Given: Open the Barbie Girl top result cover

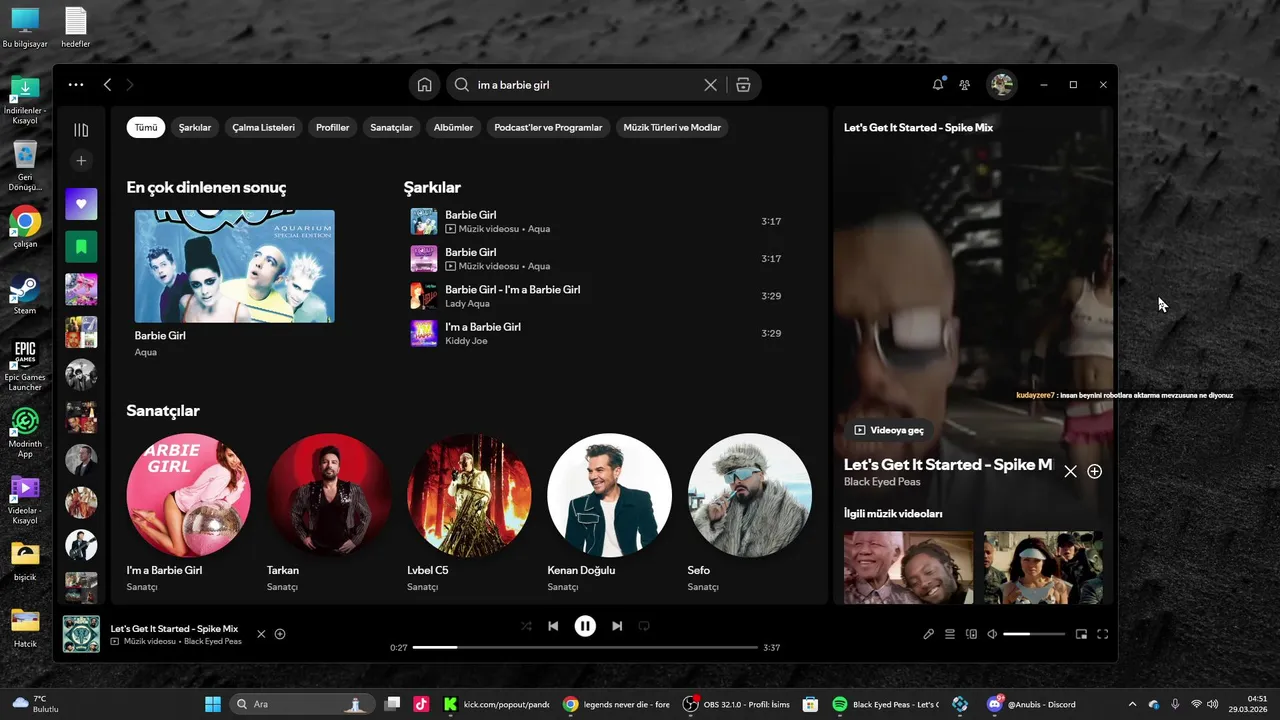Looking at the screenshot, I should click(234, 266).
